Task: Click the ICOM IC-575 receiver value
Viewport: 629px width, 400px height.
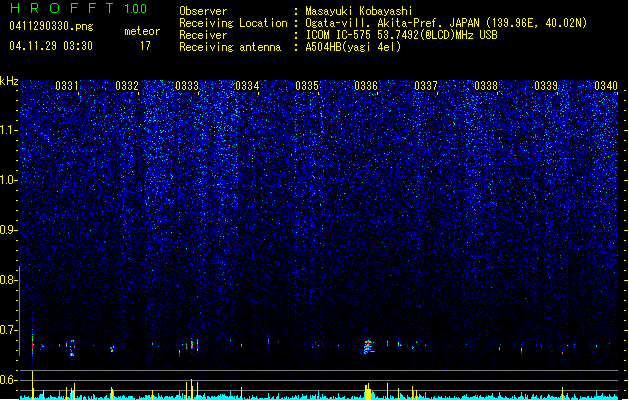Action: 401,35
